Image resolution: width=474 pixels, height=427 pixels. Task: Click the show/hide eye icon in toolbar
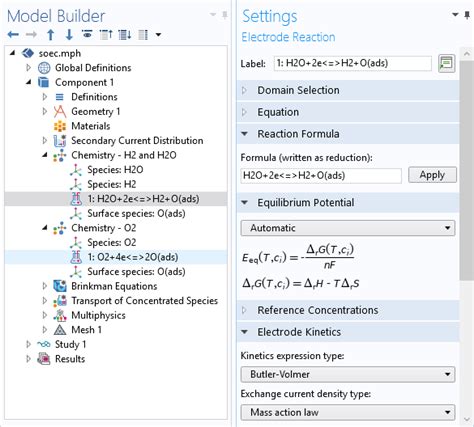(87, 34)
